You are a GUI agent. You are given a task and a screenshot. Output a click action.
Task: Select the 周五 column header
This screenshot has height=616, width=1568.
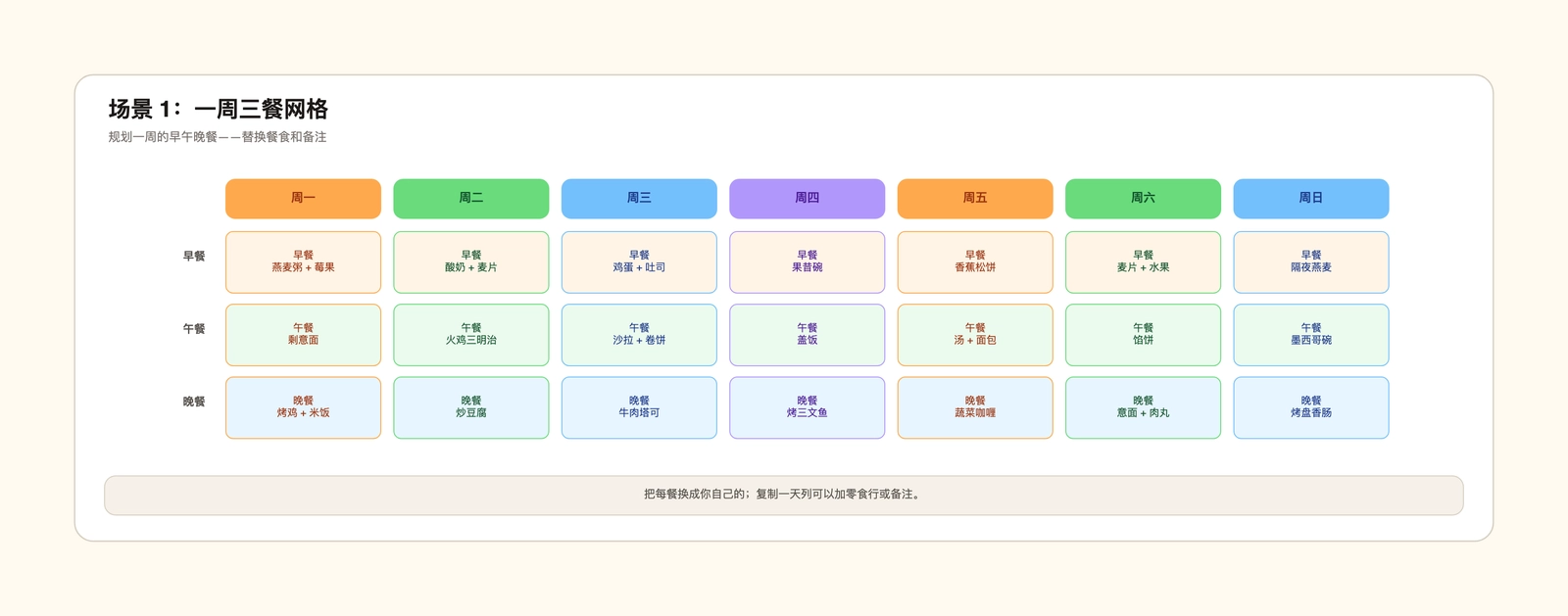[975, 199]
